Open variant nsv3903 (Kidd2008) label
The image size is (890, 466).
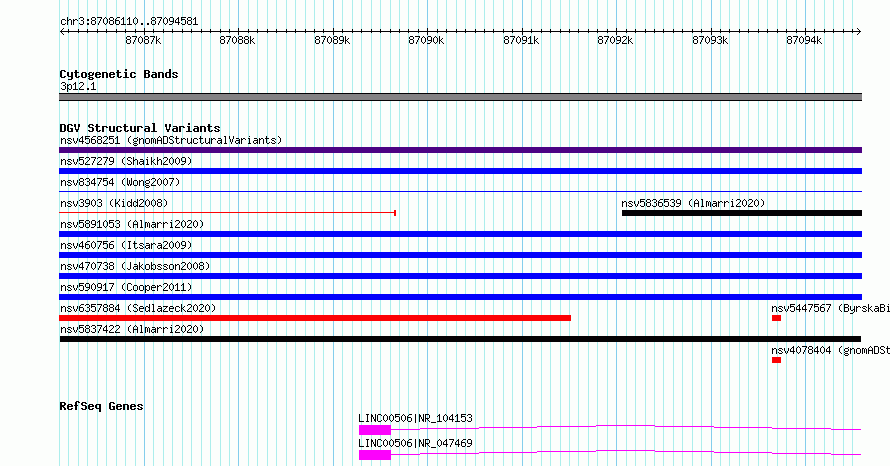(x=114, y=203)
